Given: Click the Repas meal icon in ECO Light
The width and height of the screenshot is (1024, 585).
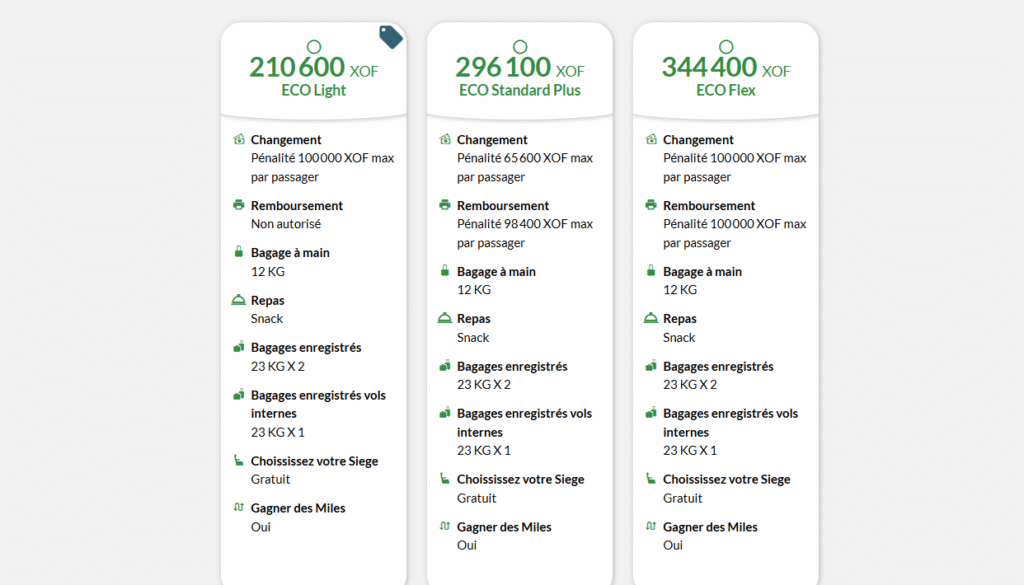Looking at the screenshot, I should [238, 300].
